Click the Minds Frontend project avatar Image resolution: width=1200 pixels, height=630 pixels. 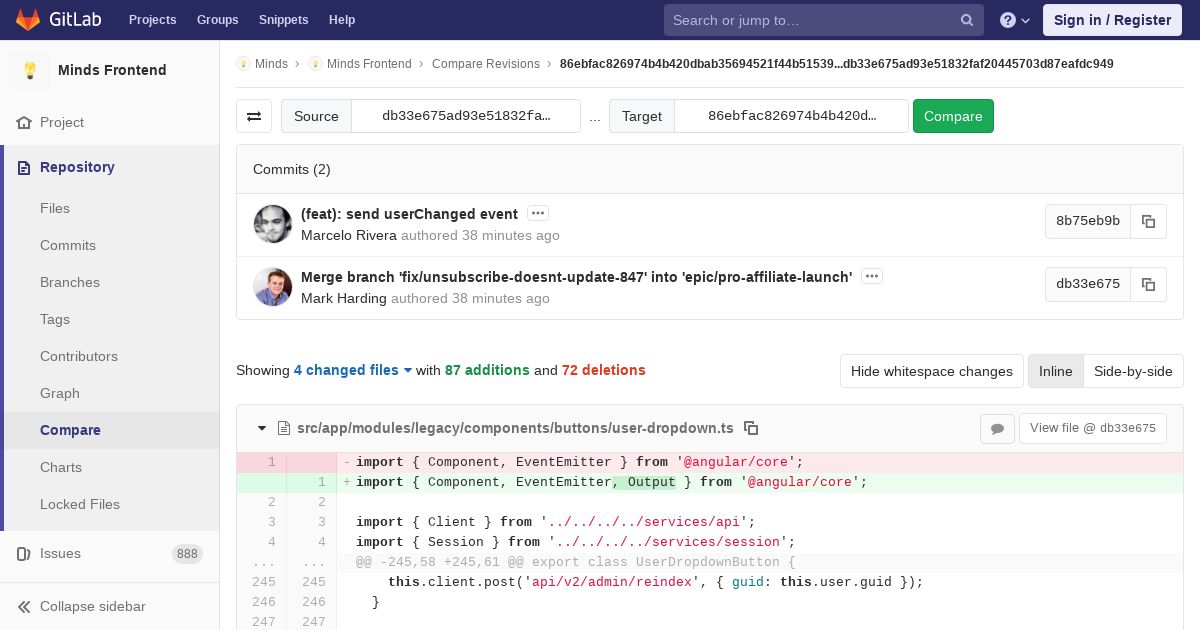(30, 70)
